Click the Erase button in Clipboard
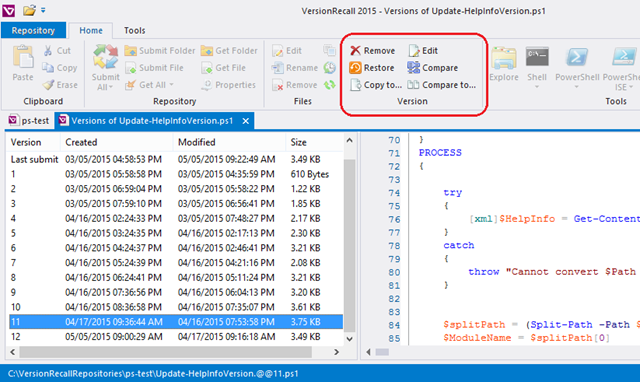 coord(60,85)
